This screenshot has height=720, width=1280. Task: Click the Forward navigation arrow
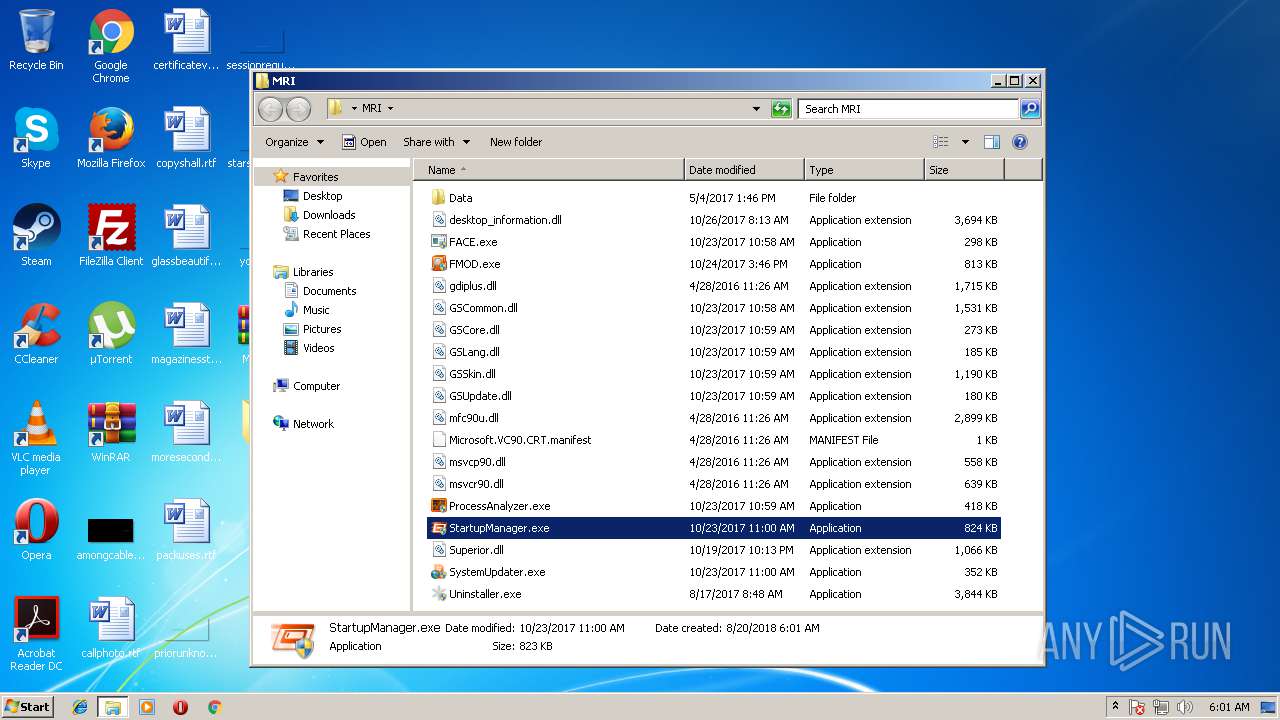click(298, 109)
